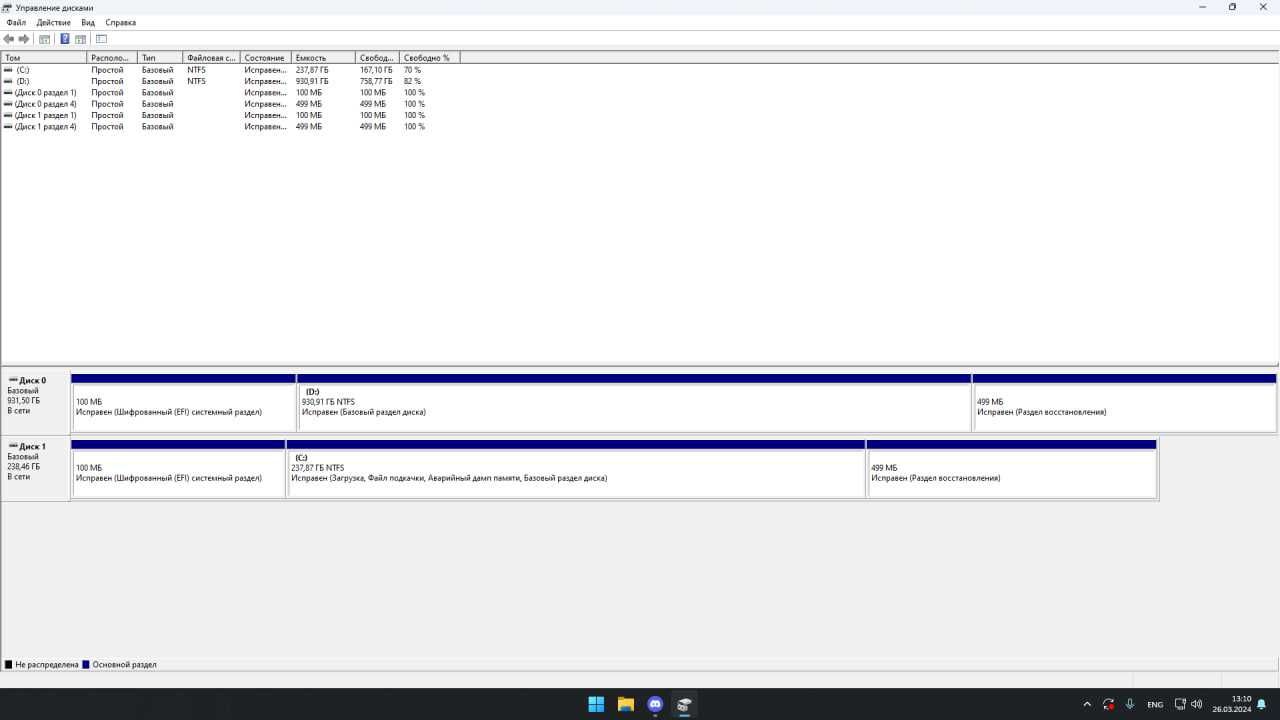Click the microphone tray icon
This screenshot has height=720, width=1280.
click(1130, 704)
